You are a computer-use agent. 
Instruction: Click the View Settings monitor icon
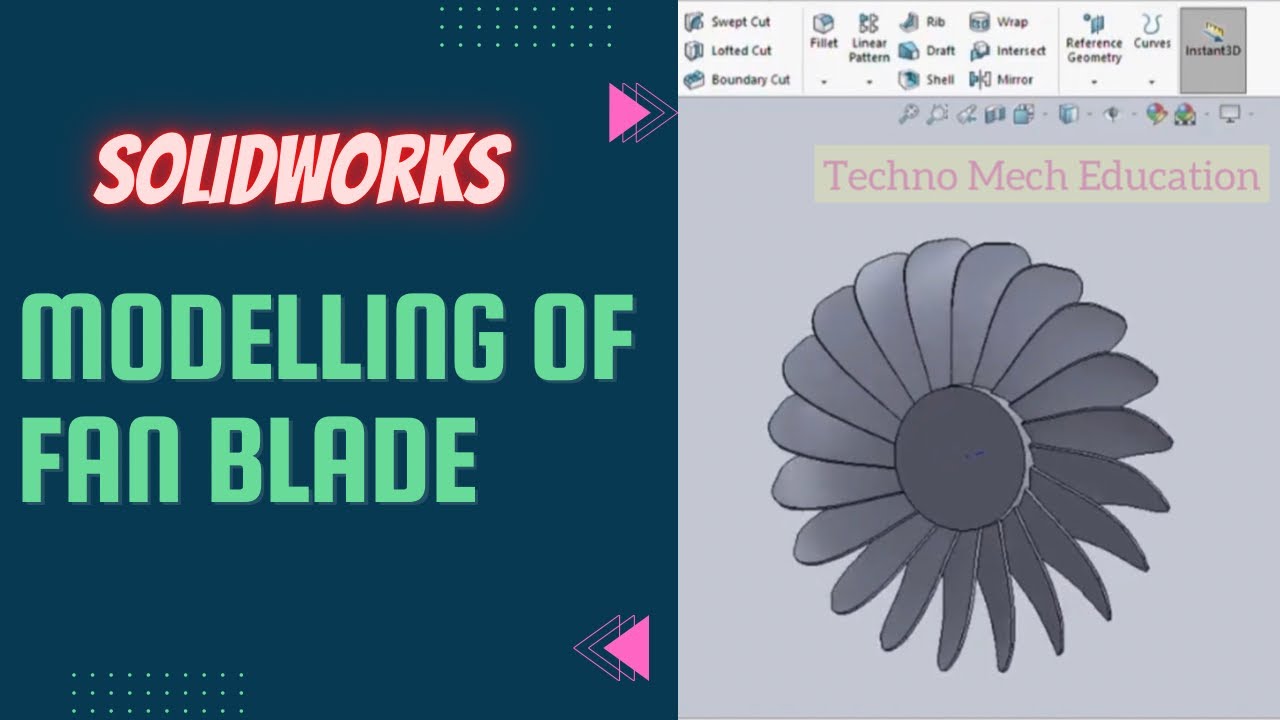coord(1230,115)
